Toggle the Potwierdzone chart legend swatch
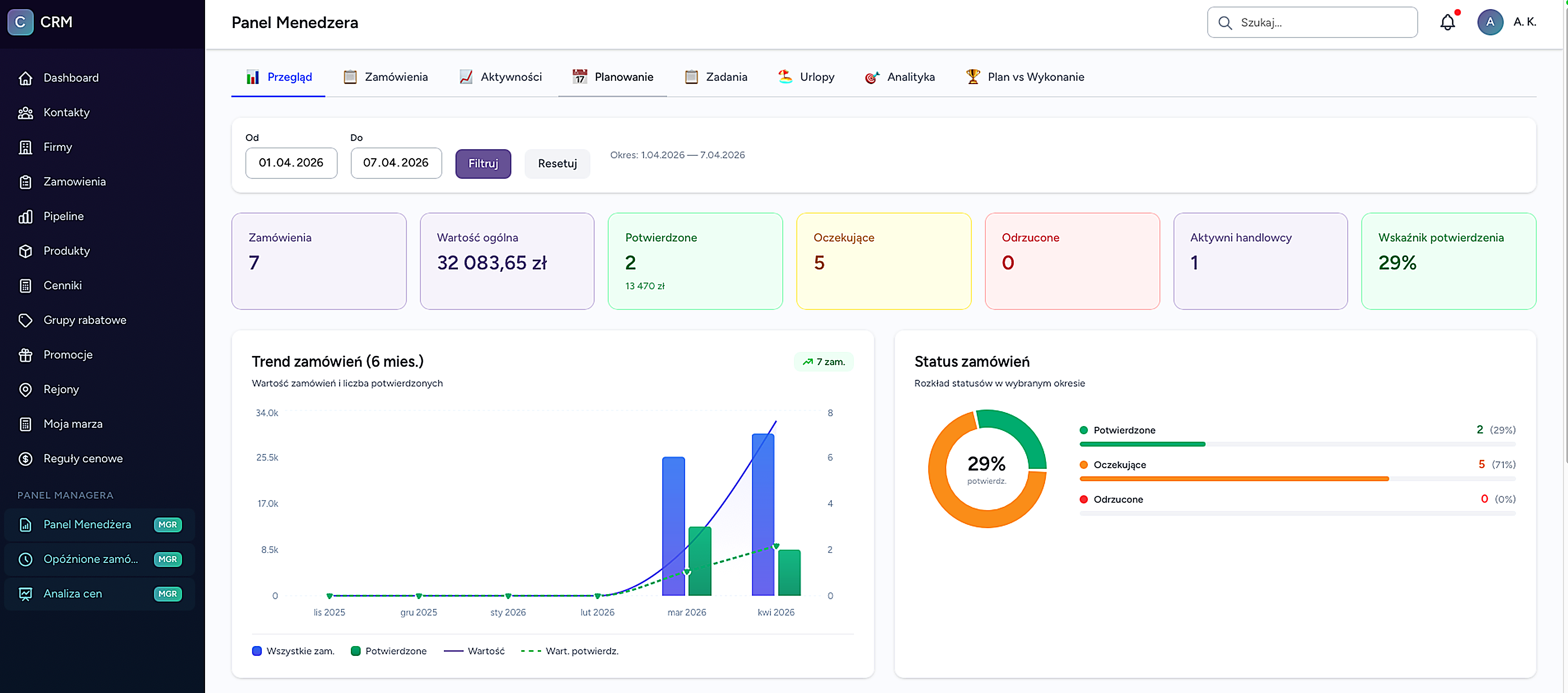Screen dimensions: 1568x693 point(356,651)
